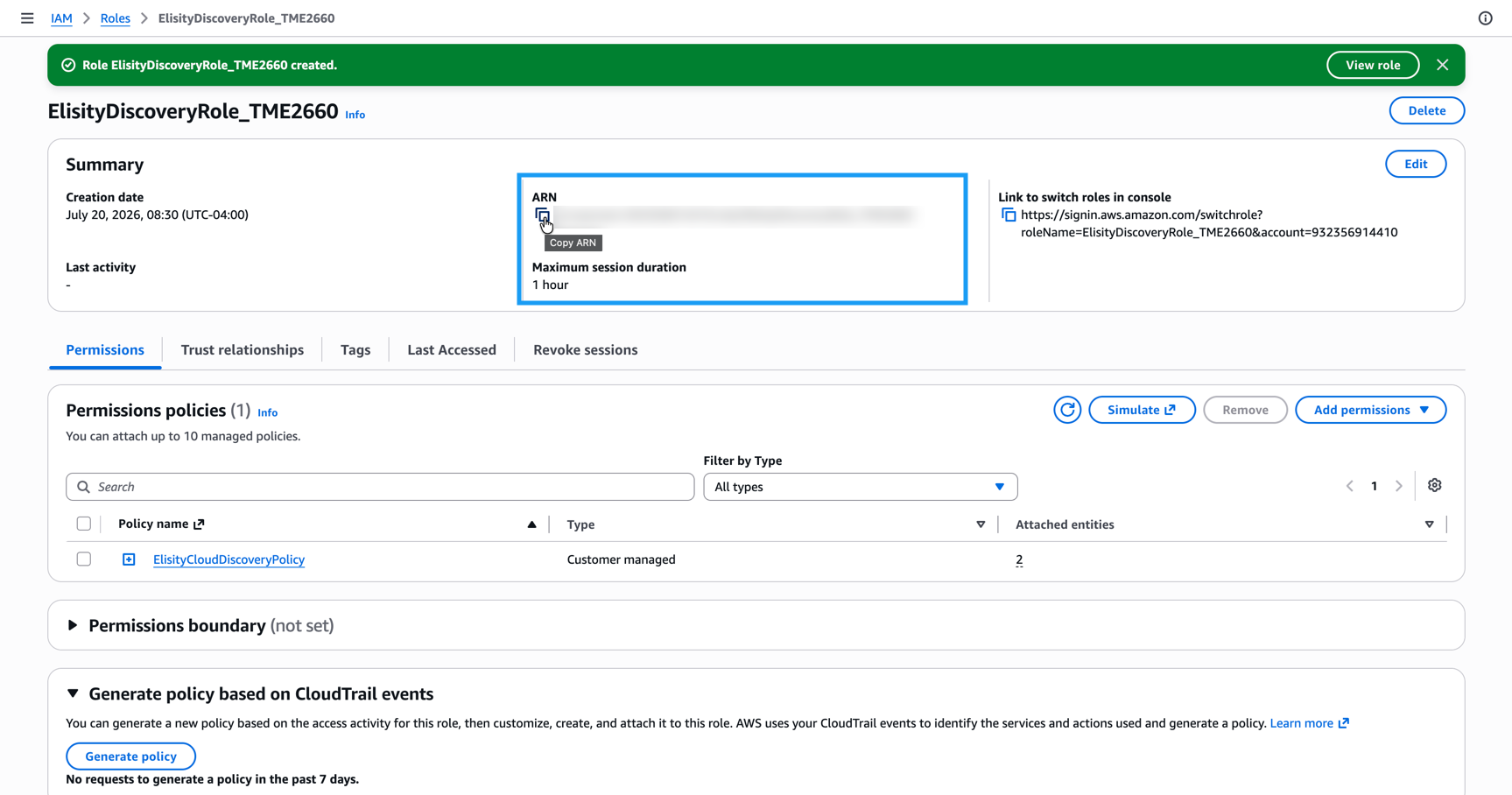This screenshot has width=1512, height=795.
Task: Open the Revoke sessions tab
Action: pyautogui.click(x=586, y=349)
